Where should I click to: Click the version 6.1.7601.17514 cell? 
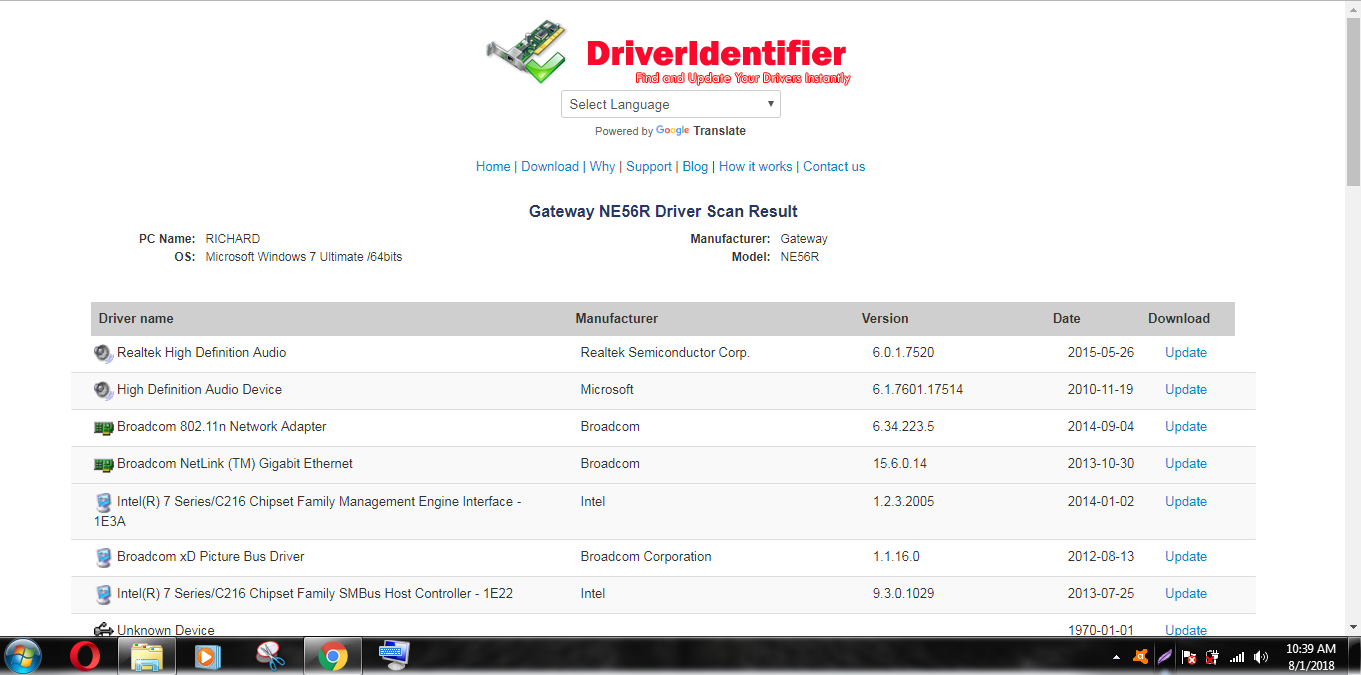(x=917, y=390)
